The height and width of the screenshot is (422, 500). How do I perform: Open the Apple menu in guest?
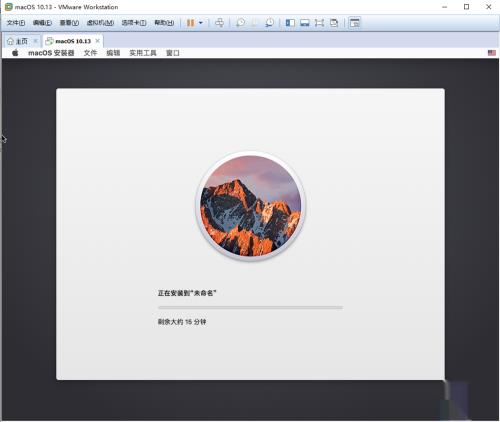coord(15,53)
